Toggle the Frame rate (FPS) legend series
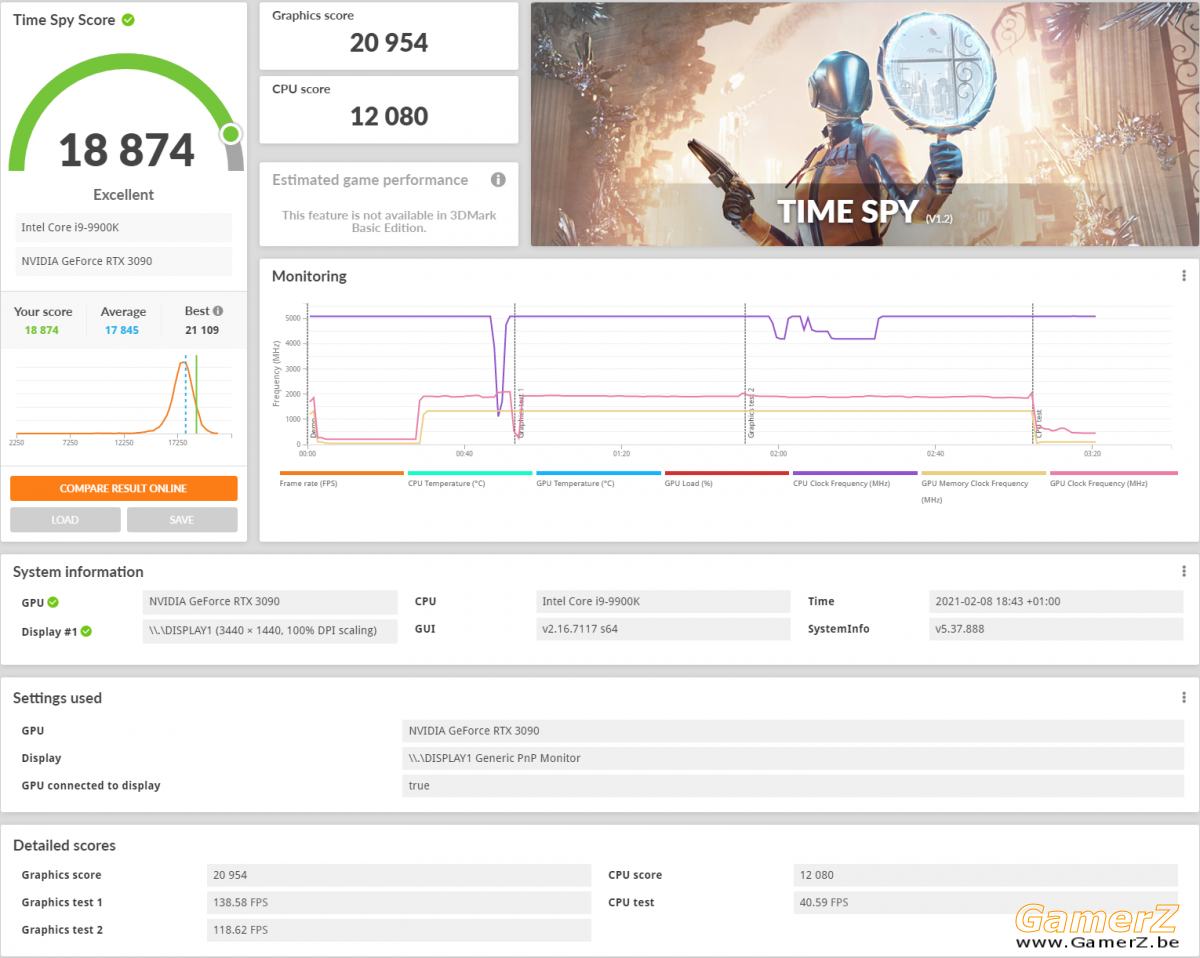This screenshot has width=1200, height=958. (341, 481)
